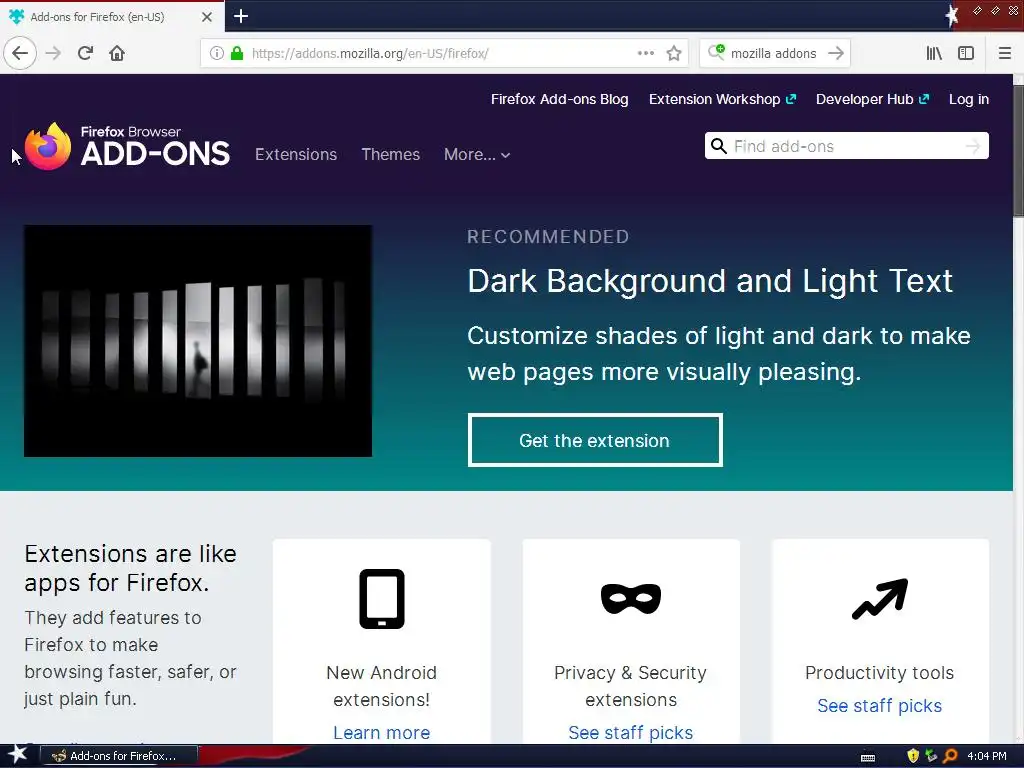The height and width of the screenshot is (768, 1024).
Task: Click the Privacy & Security mask icon
Action: click(631, 598)
